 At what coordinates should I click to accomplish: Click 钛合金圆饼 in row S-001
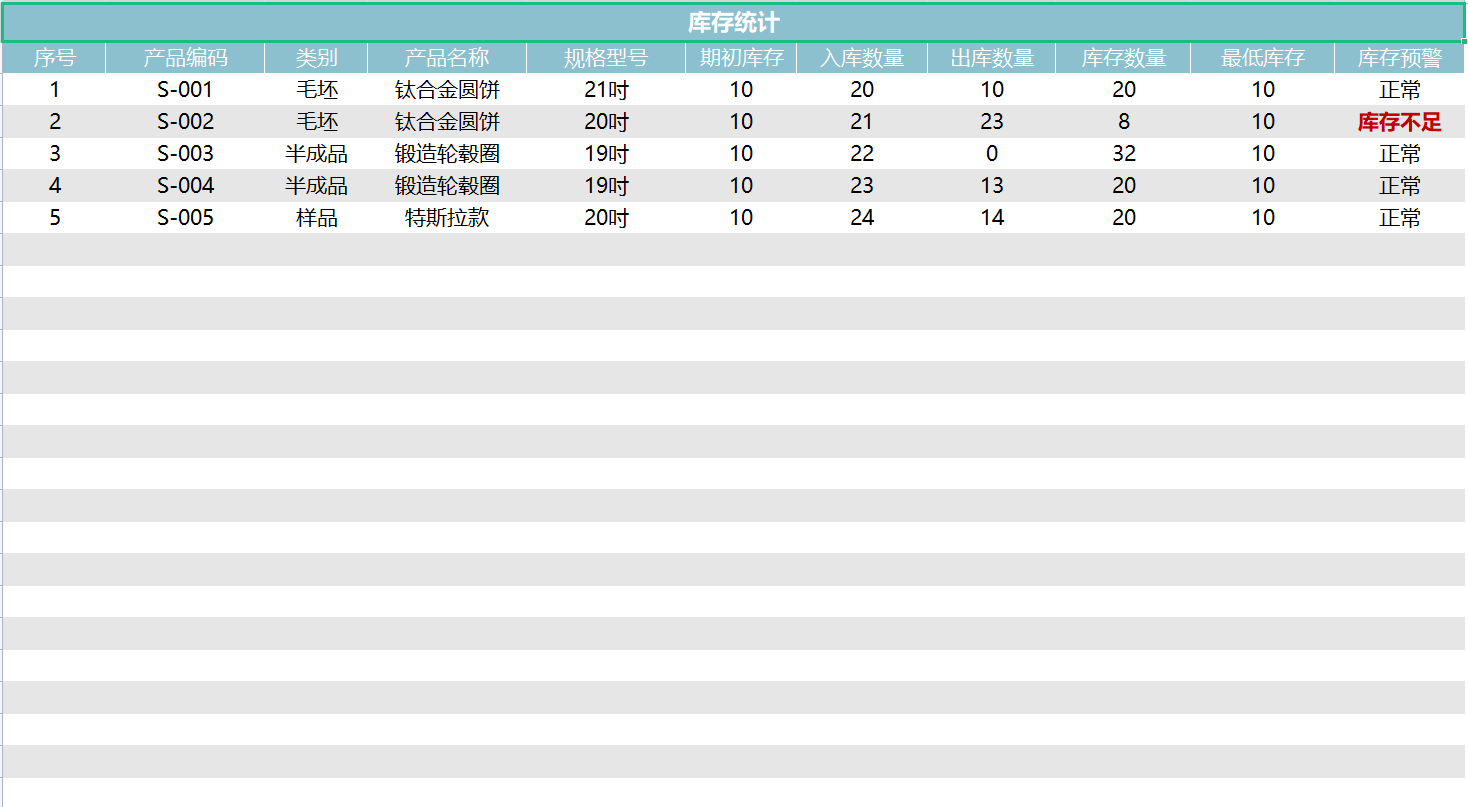[447, 90]
